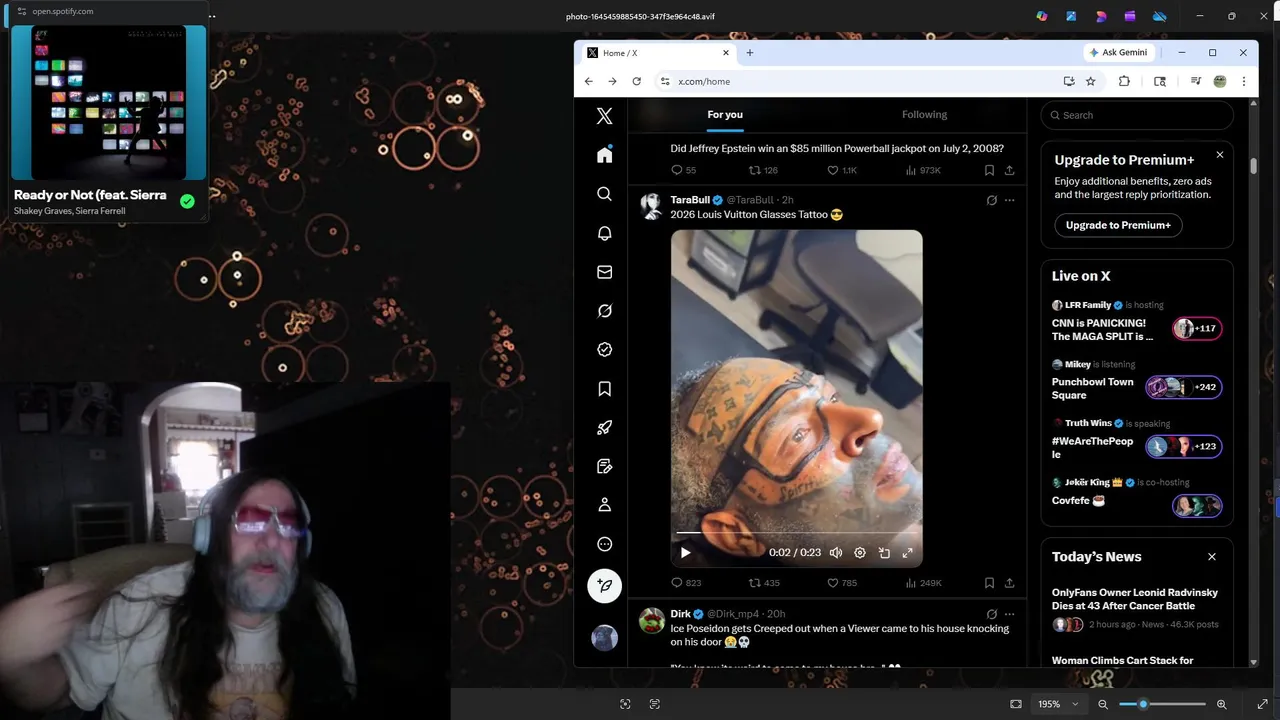Switch to the For you tab
Screen dimensions: 1280x720
725,115
